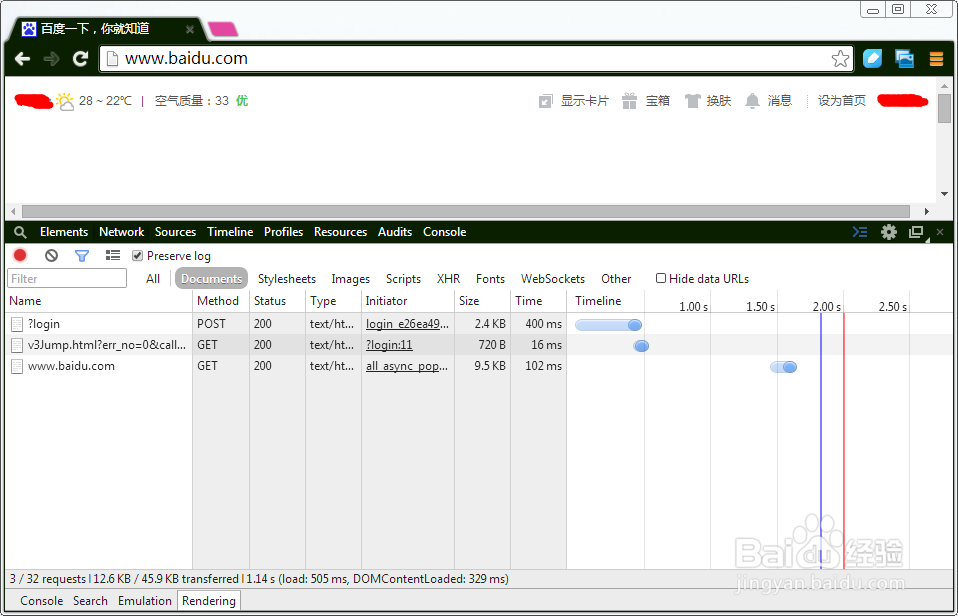The height and width of the screenshot is (616, 958).
Task: Click the 消息 bell icon
Action: pos(752,101)
